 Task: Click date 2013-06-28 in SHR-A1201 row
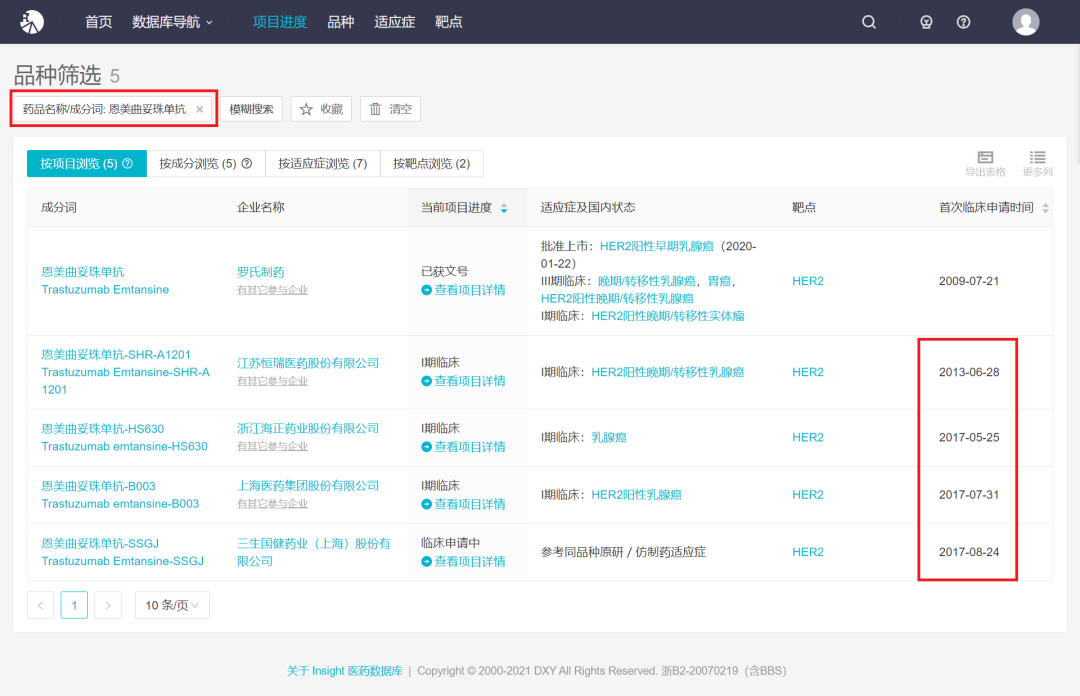tap(968, 372)
